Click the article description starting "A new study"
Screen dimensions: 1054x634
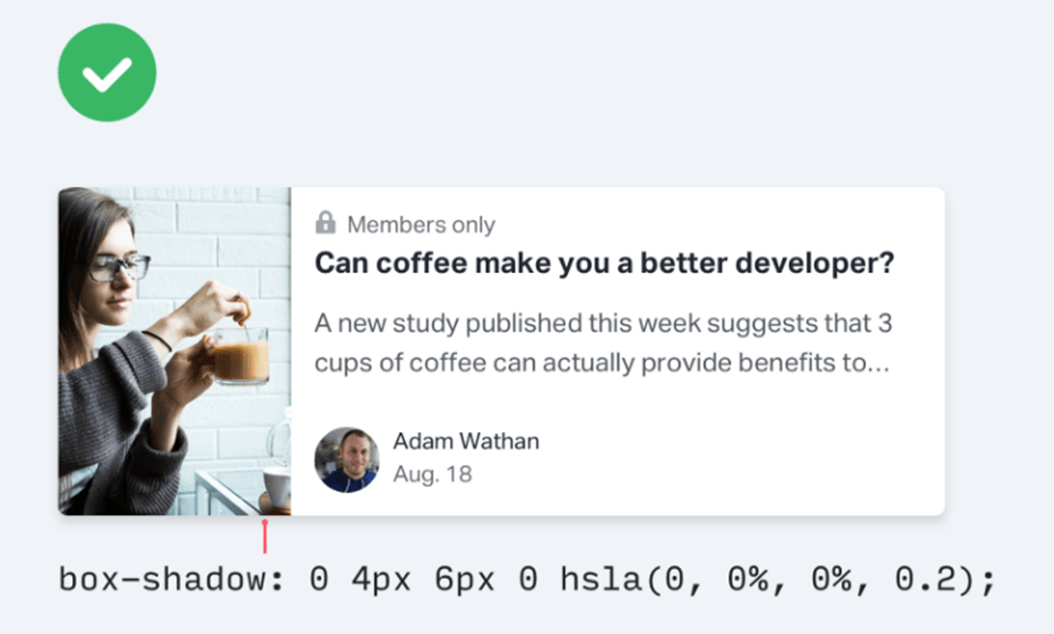coord(602,343)
